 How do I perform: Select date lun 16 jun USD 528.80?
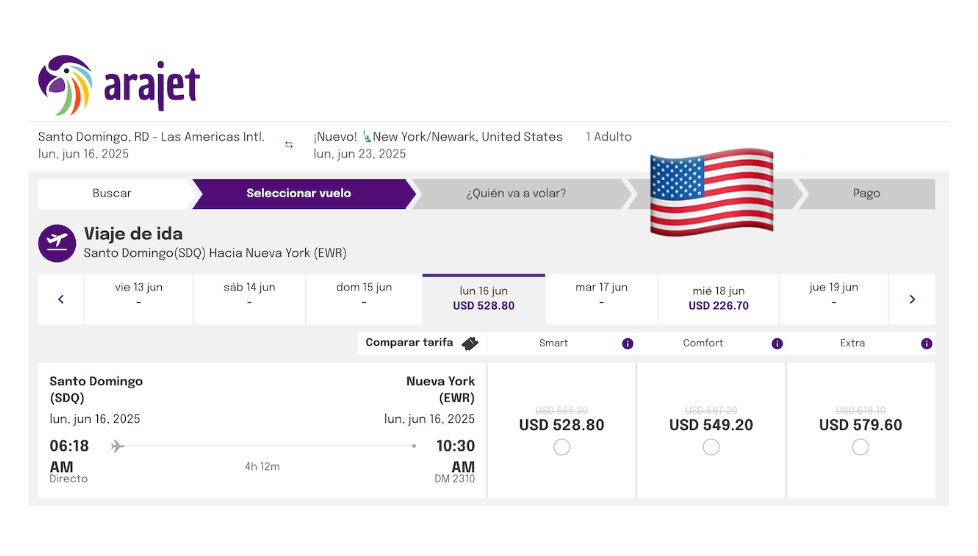pos(483,300)
